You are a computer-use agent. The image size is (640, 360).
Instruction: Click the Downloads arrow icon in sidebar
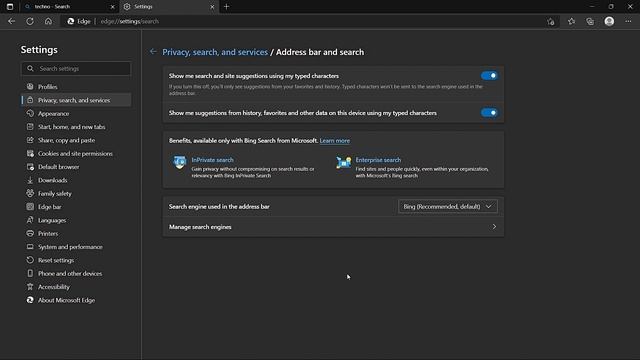coord(30,180)
